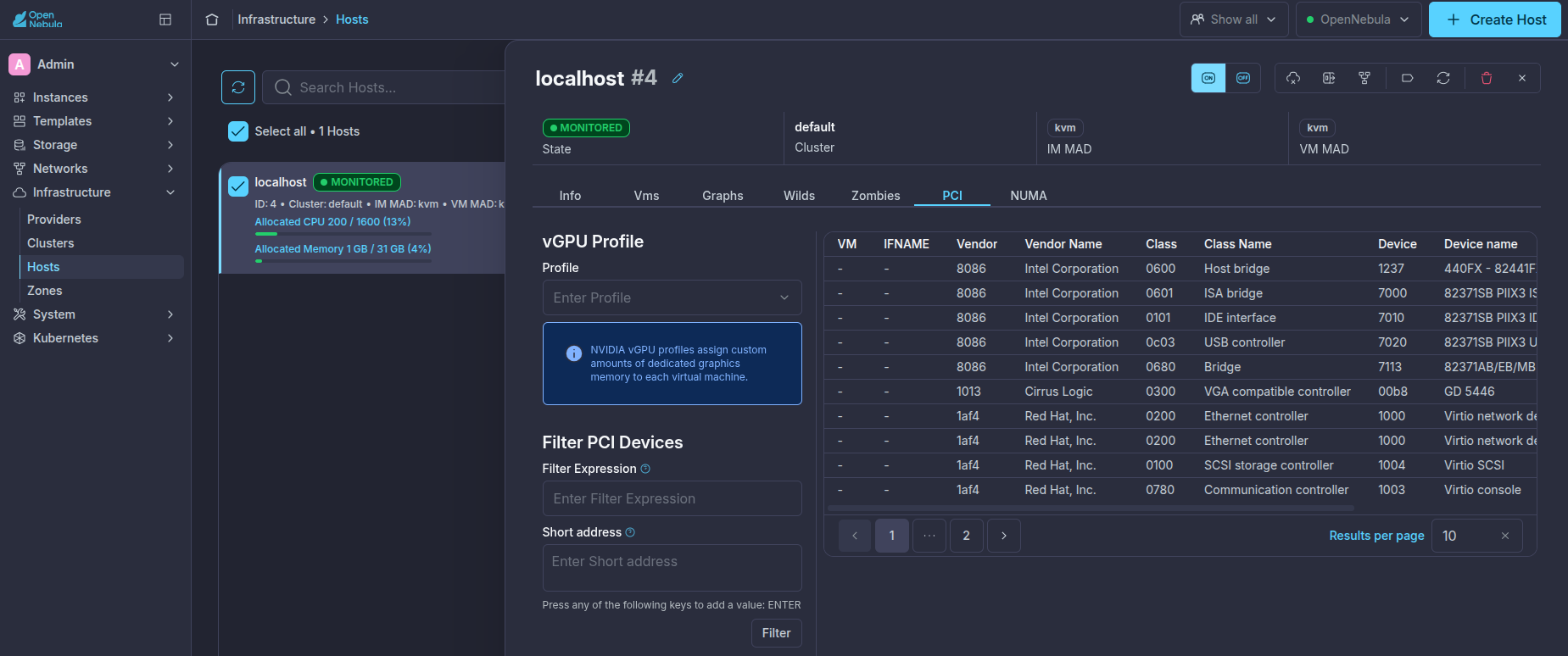The height and width of the screenshot is (656, 1568).
Task: Click the Templates sidebar icon
Action: pyautogui.click(x=20, y=121)
